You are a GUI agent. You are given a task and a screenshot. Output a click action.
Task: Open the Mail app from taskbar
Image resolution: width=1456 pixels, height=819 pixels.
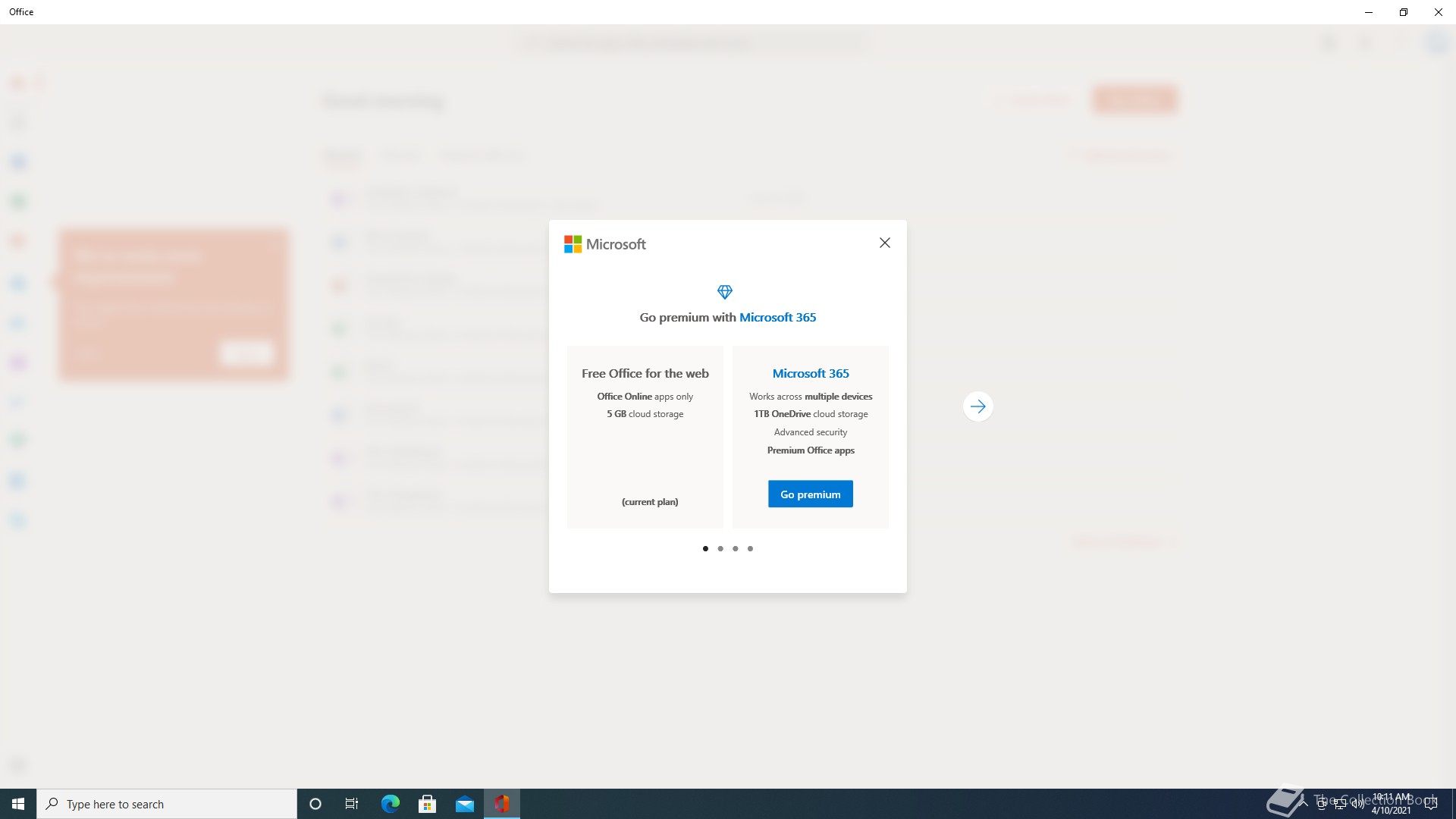pos(464,804)
